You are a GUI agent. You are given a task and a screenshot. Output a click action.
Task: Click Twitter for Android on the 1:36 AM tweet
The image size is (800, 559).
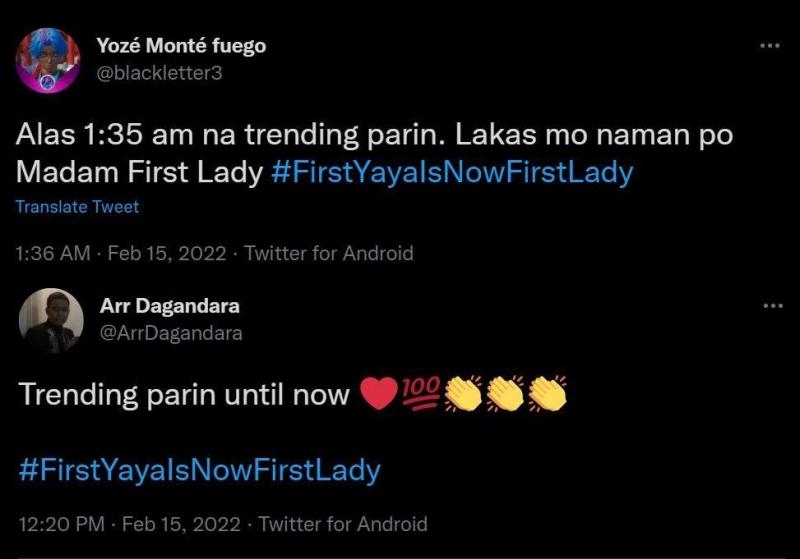tap(328, 253)
